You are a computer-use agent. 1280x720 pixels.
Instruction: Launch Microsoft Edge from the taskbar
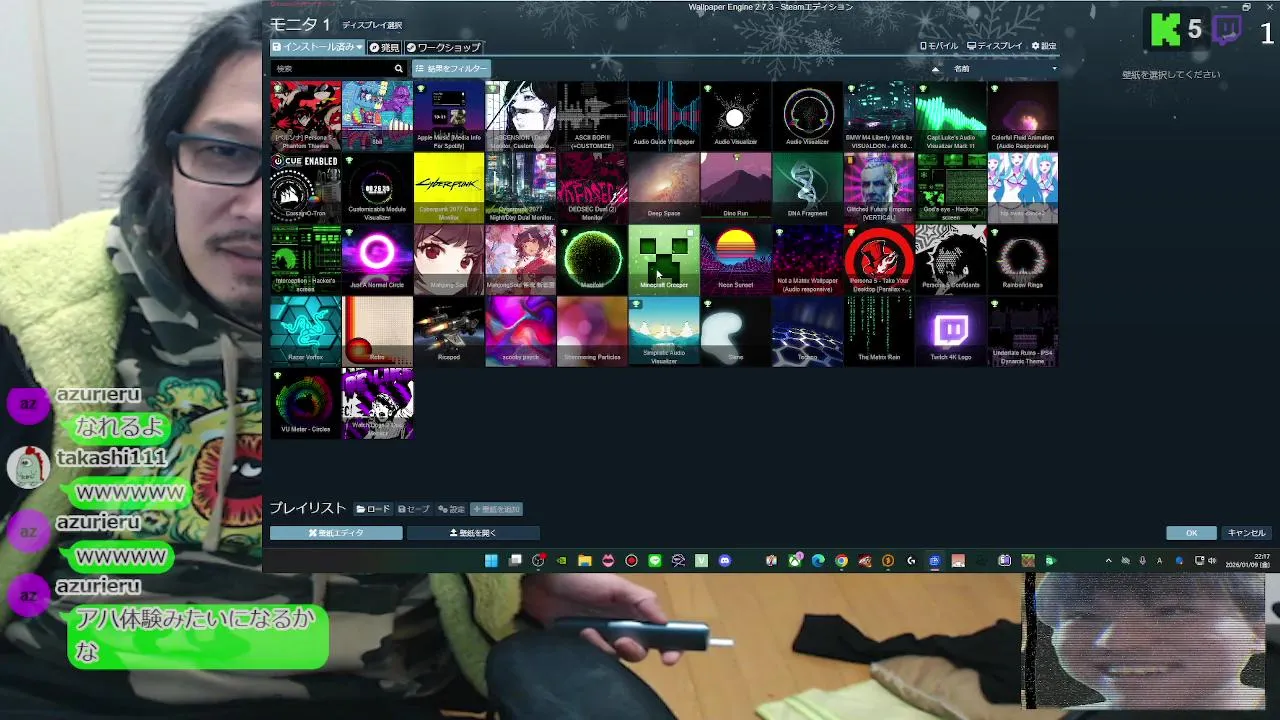(x=818, y=561)
